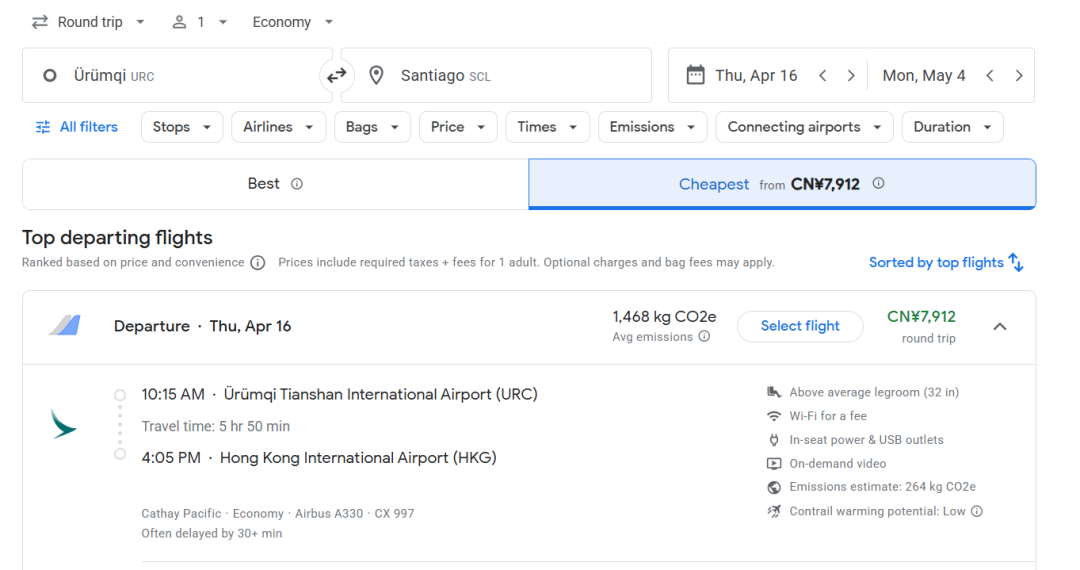The image size is (1080, 570).
Task: Click the All filters sliders icon
Action: (43, 127)
